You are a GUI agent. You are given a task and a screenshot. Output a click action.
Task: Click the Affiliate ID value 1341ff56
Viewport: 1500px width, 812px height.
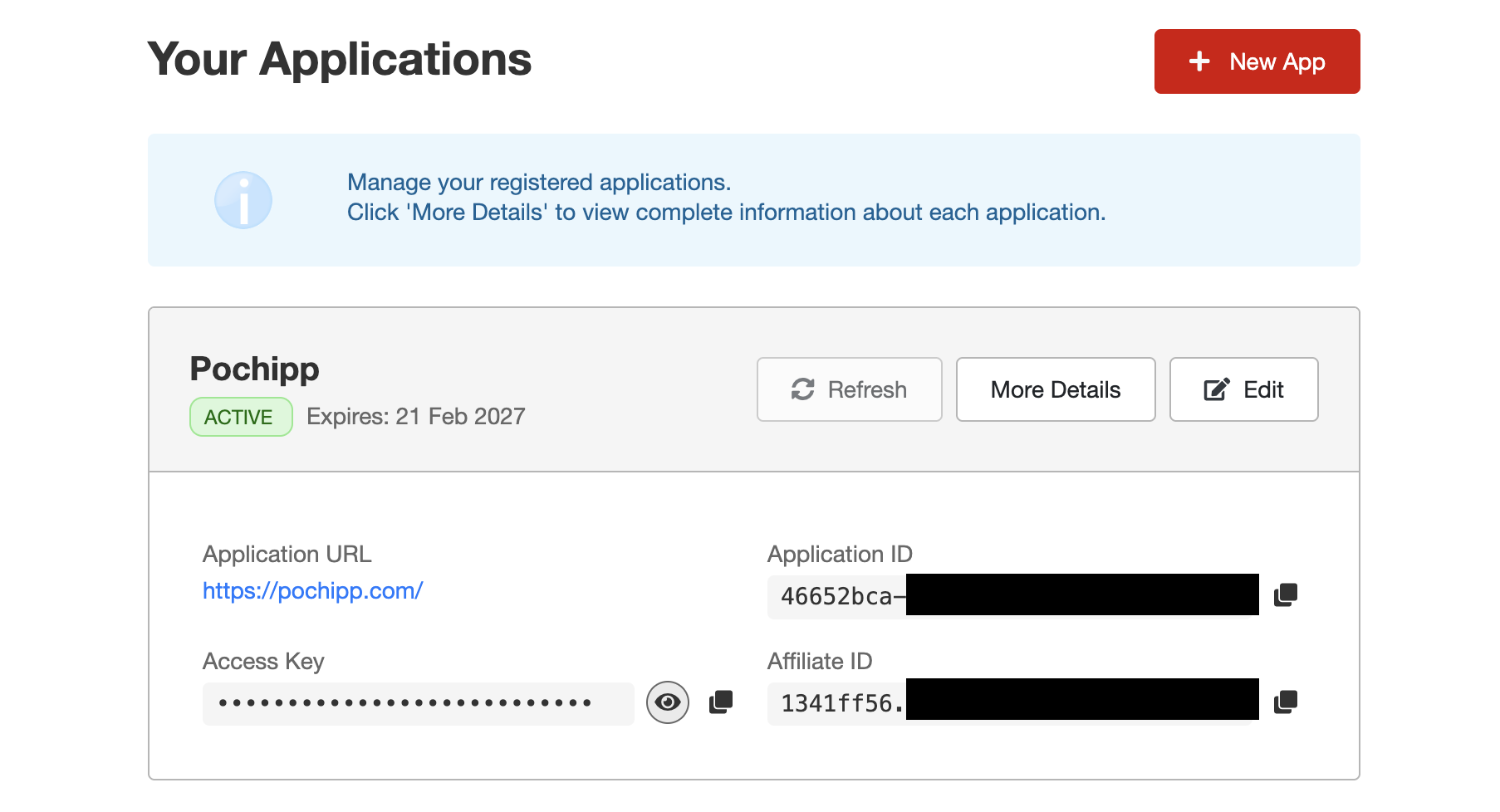(836, 703)
